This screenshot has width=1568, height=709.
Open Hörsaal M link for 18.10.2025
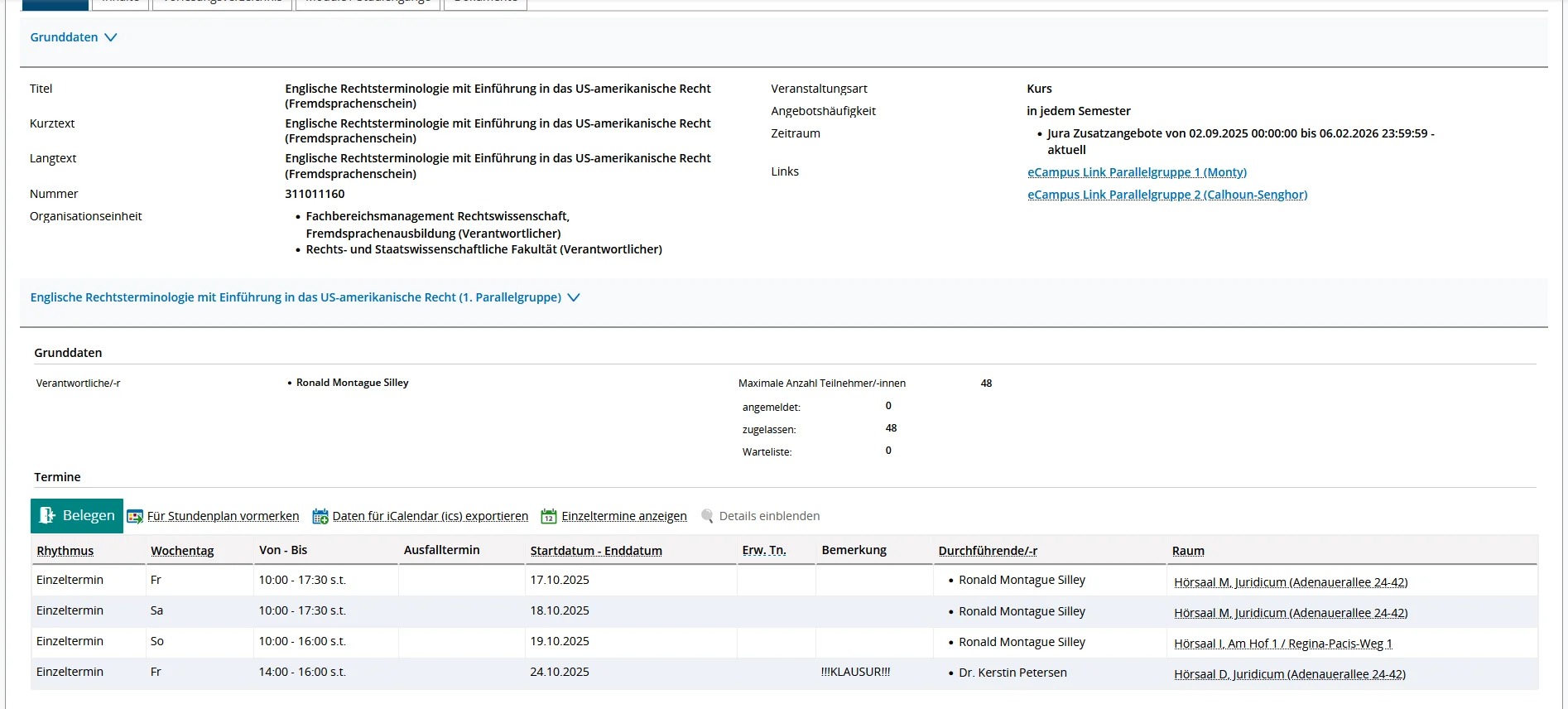(x=1291, y=613)
